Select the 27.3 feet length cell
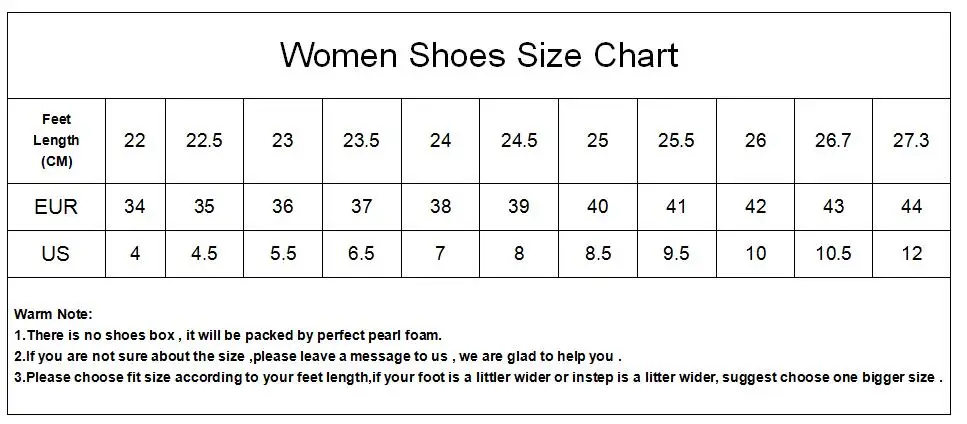 911,141
